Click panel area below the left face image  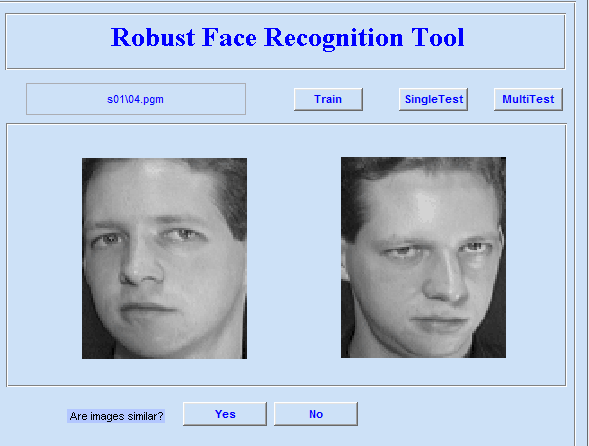click(x=165, y=371)
